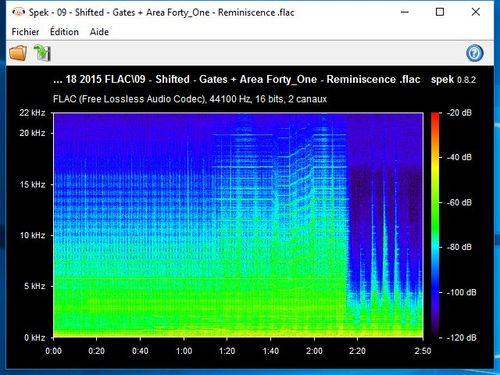This screenshot has height=375, width=500.
Task: Maximize the Spek window
Action: pyautogui.click(x=440, y=12)
